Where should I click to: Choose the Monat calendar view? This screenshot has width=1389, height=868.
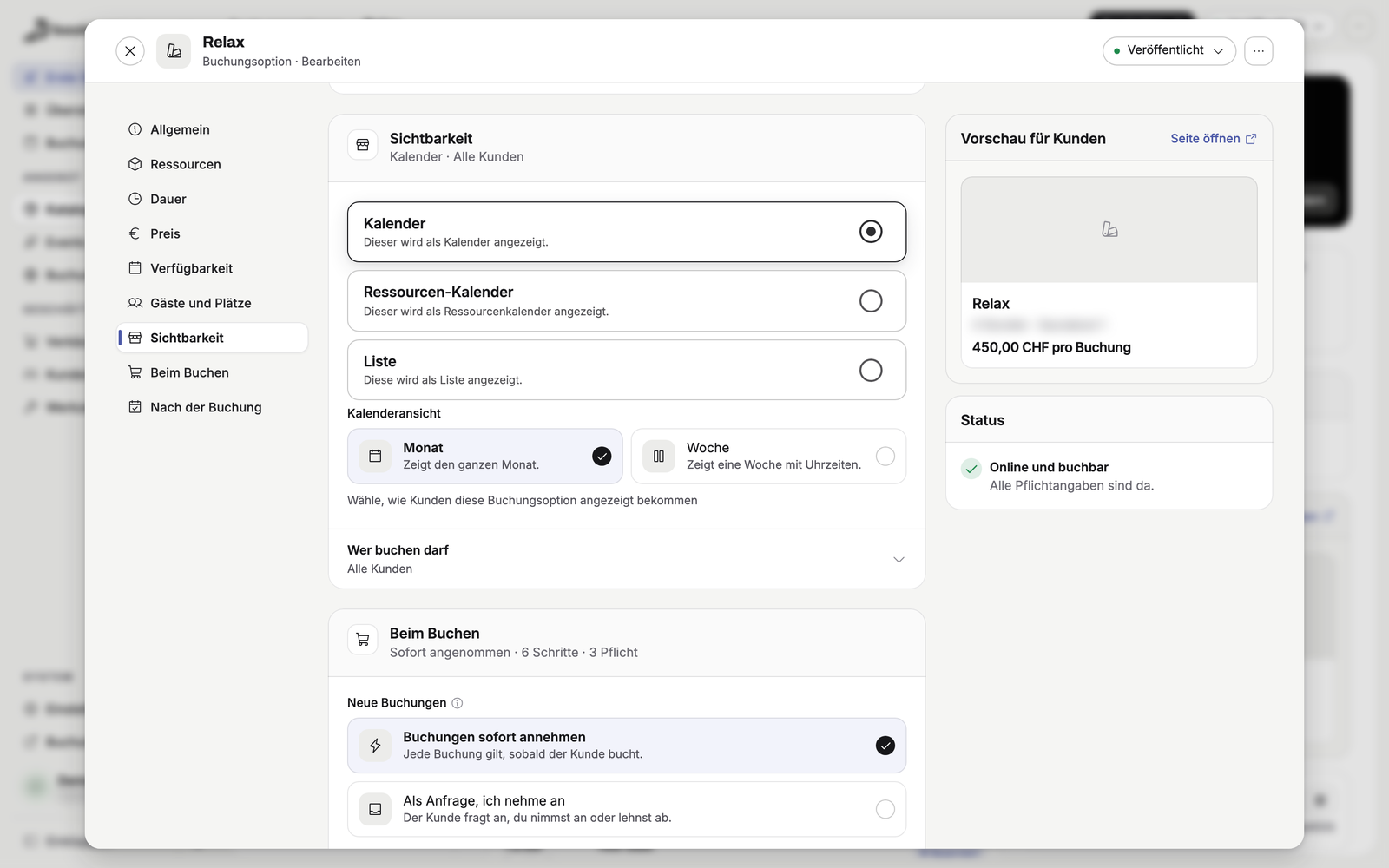485,456
